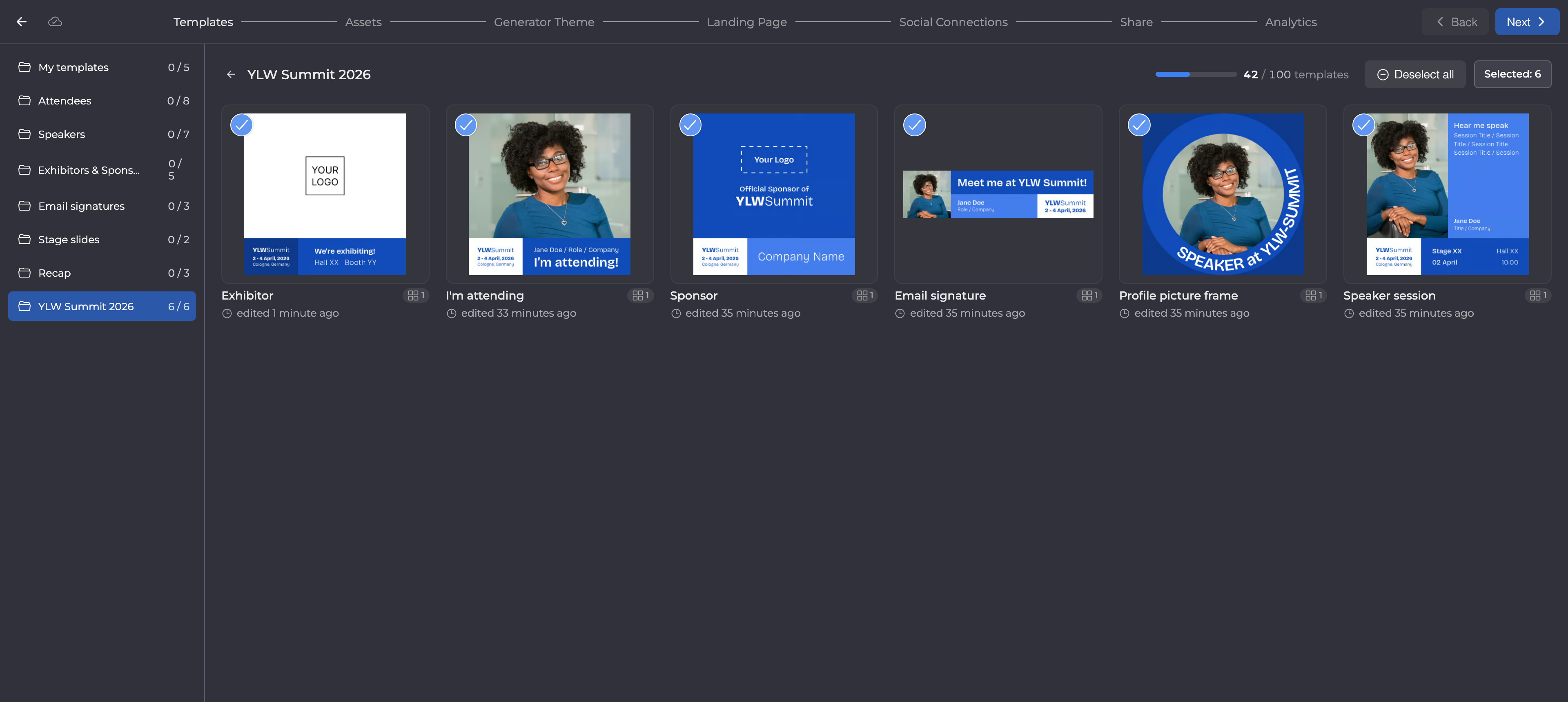This screenshot has height=702, width=1568.
Task: Open the YLW Summit 2026 folder in the sidebar
Action: 102,306
